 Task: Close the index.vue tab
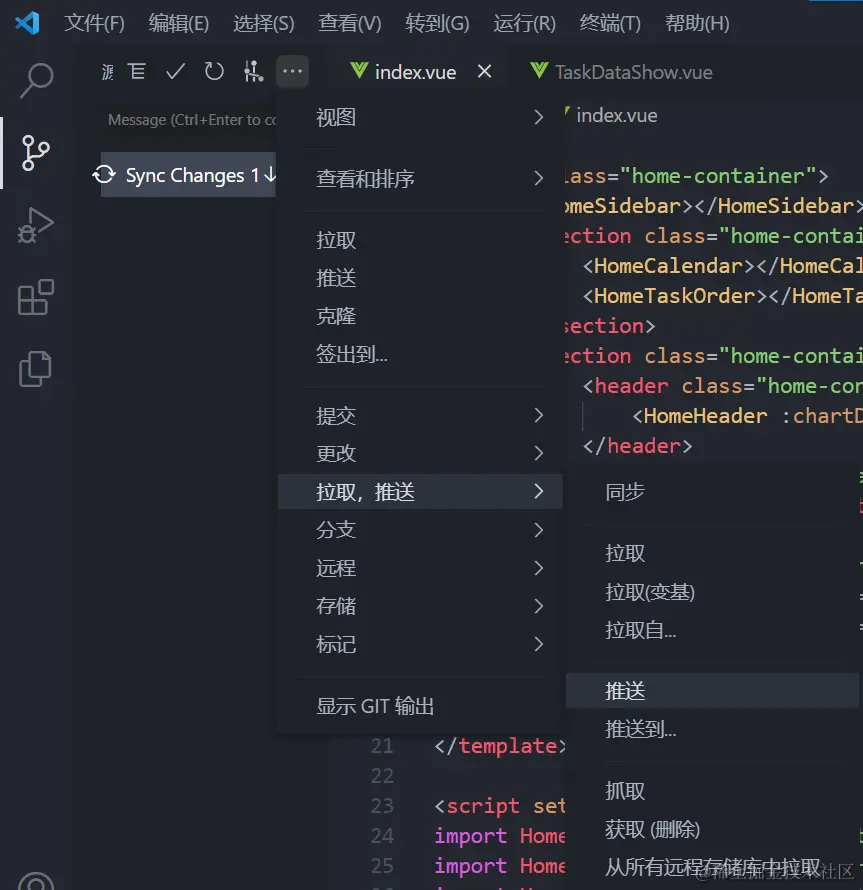point(484,72)
